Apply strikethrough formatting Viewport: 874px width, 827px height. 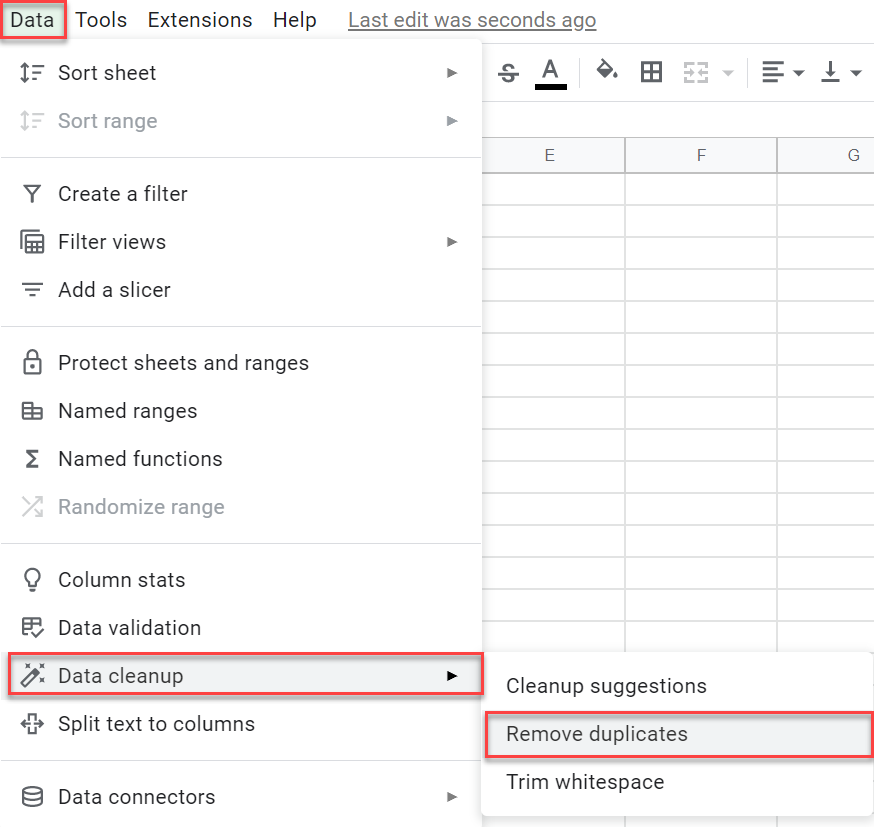click(x=509, y=72)
